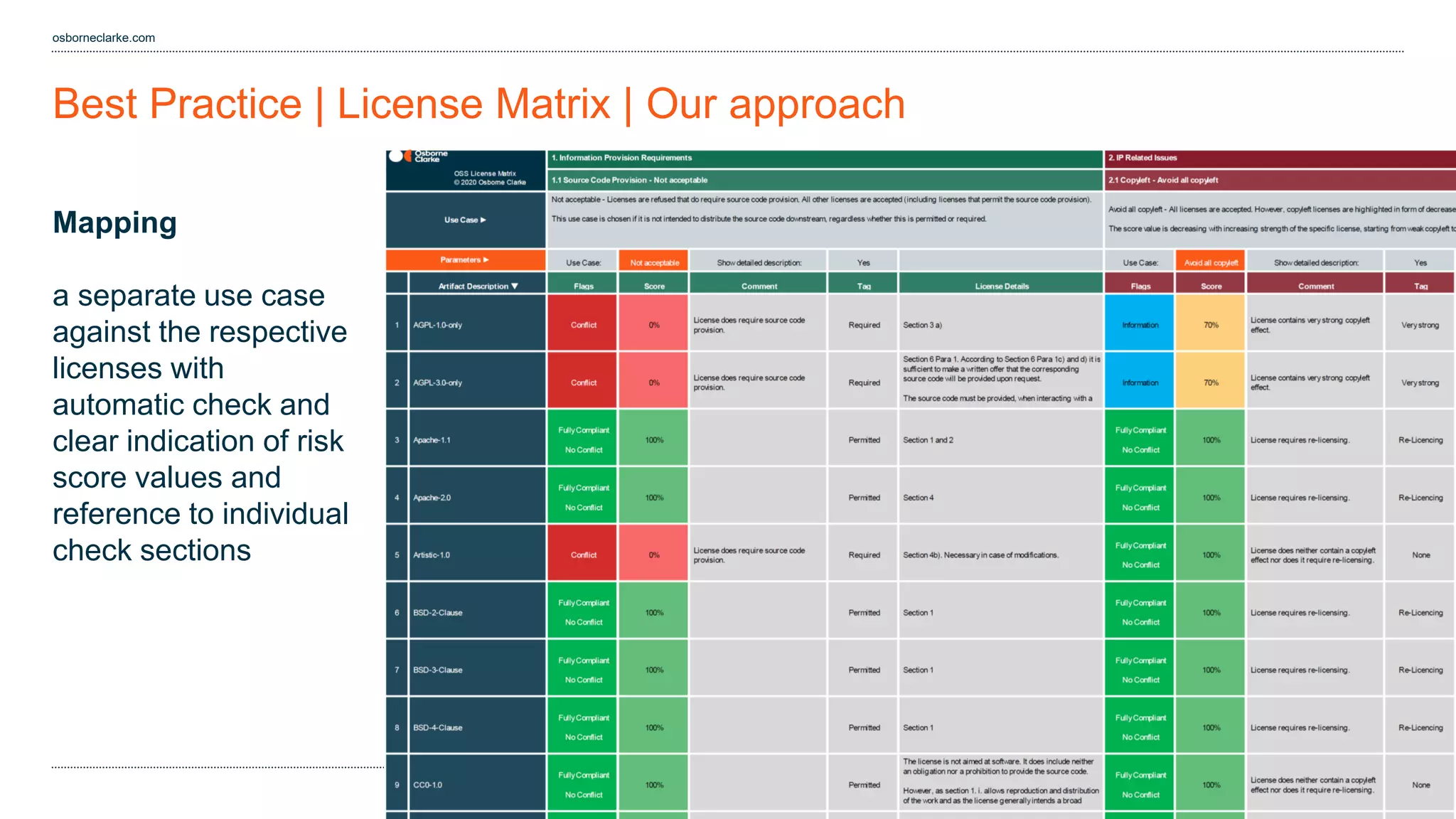This screenshot has height=819, width=1456.
Task: Click the red 0% score for Artistic-1.0
Action: point(653,555)
